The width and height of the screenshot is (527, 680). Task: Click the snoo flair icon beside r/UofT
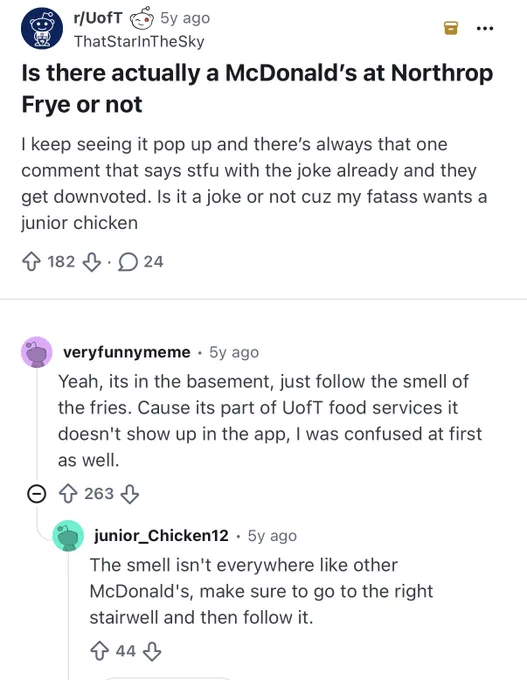point(142,18)
